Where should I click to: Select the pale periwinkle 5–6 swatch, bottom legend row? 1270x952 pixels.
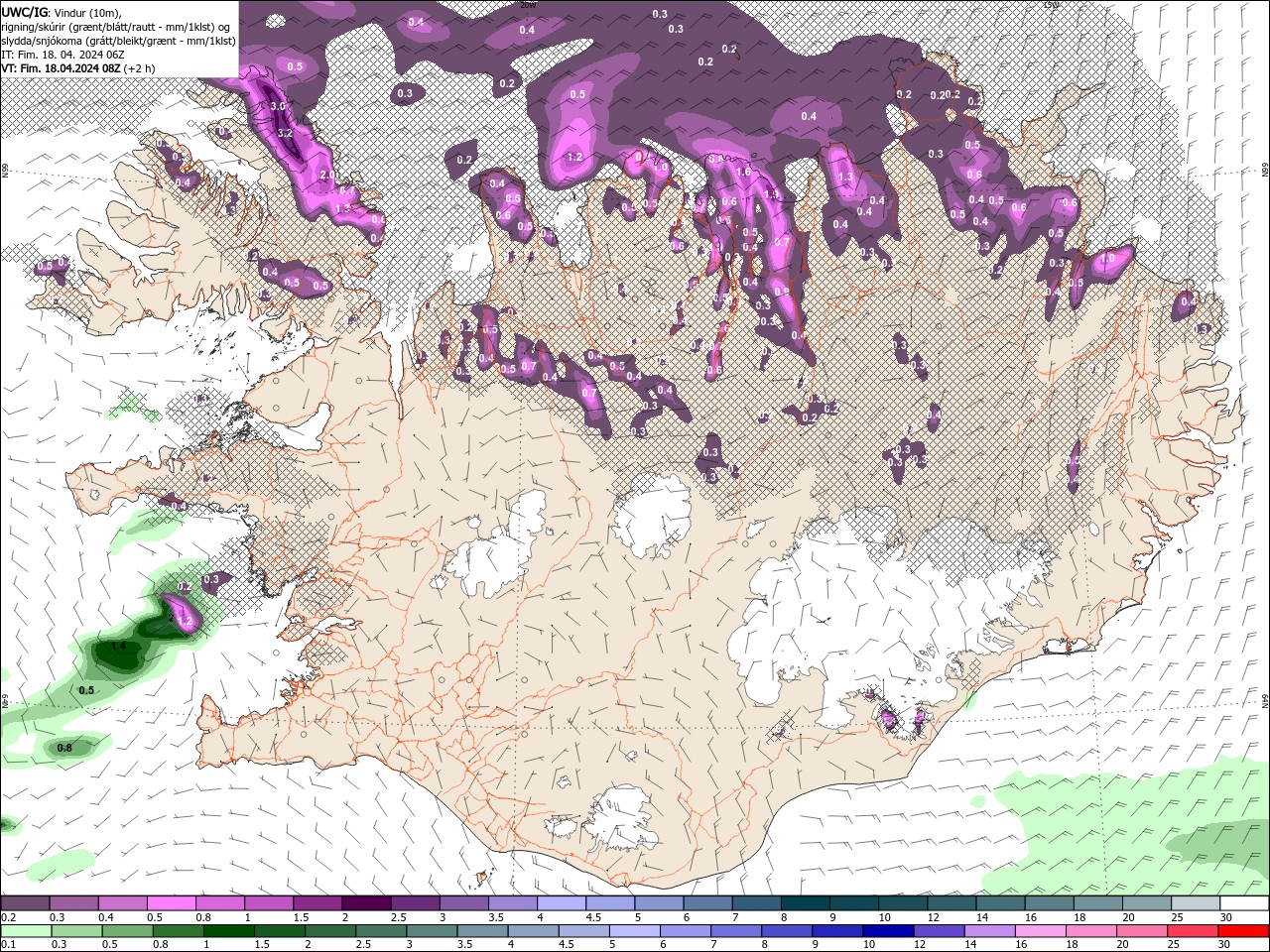(x=635, y=931)
